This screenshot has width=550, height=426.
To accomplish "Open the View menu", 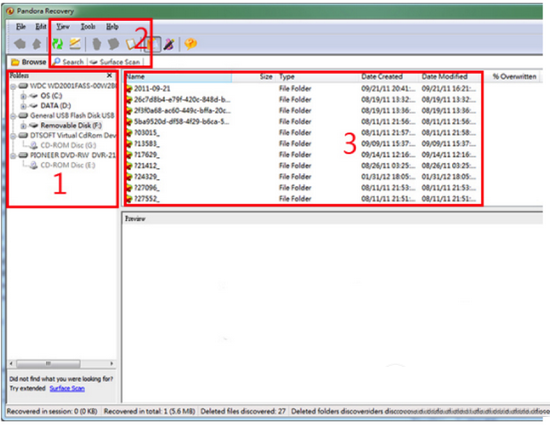I will tap(63, 27).
